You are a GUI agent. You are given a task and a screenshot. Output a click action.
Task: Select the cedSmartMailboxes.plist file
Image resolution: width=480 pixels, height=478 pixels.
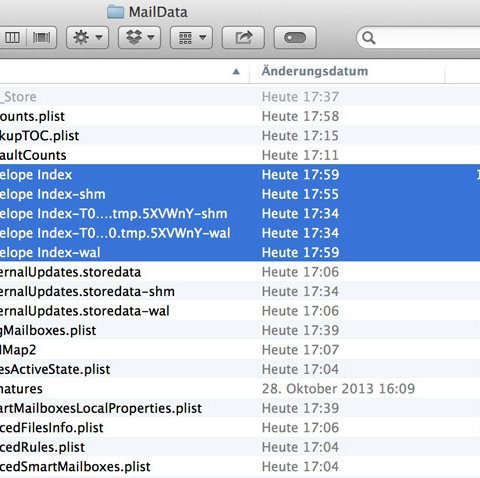[240, 467]
